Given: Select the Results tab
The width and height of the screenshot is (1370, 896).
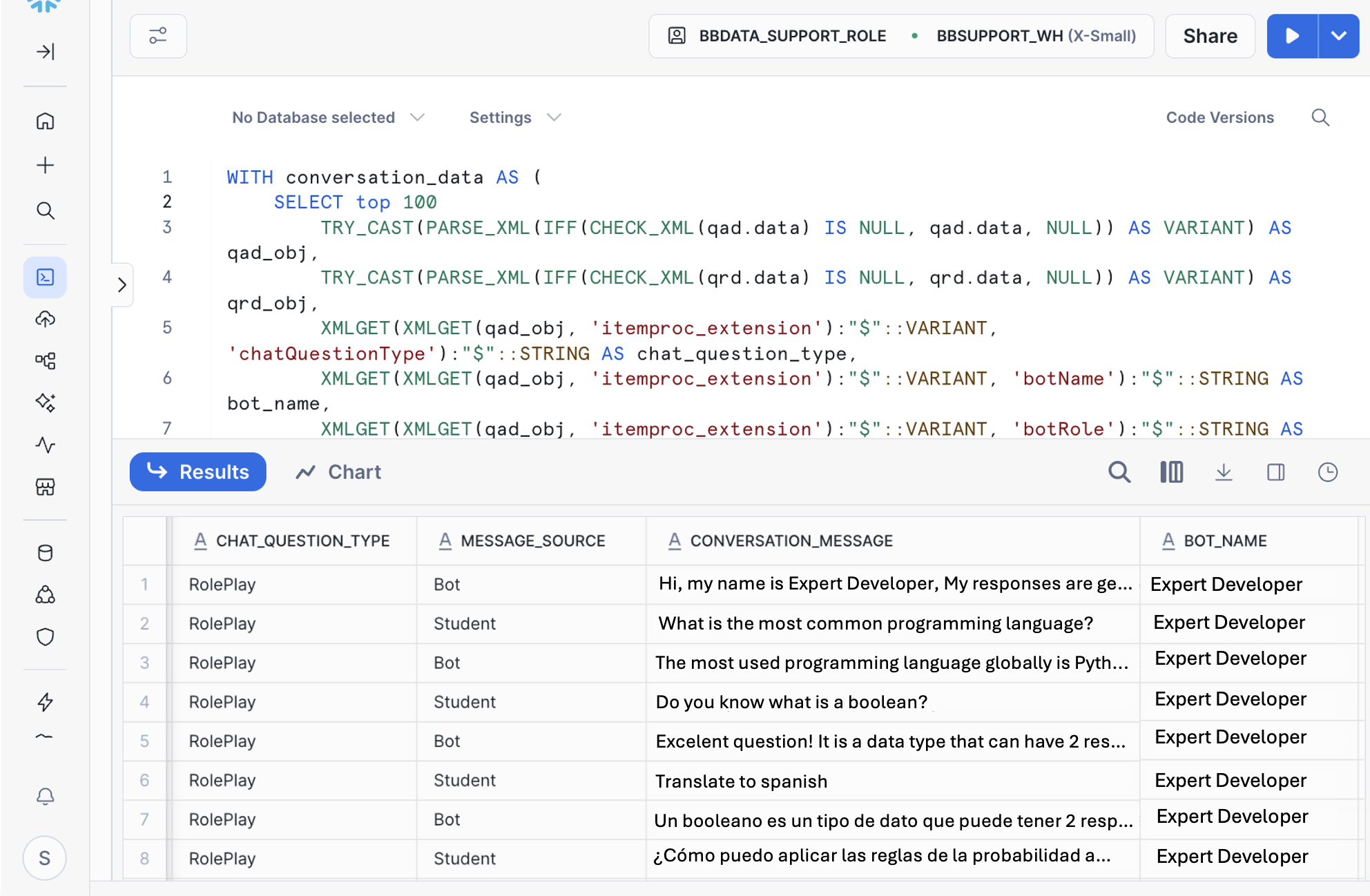Looking at the screenshot, I should pyautogui.click(x=198, y=472).
